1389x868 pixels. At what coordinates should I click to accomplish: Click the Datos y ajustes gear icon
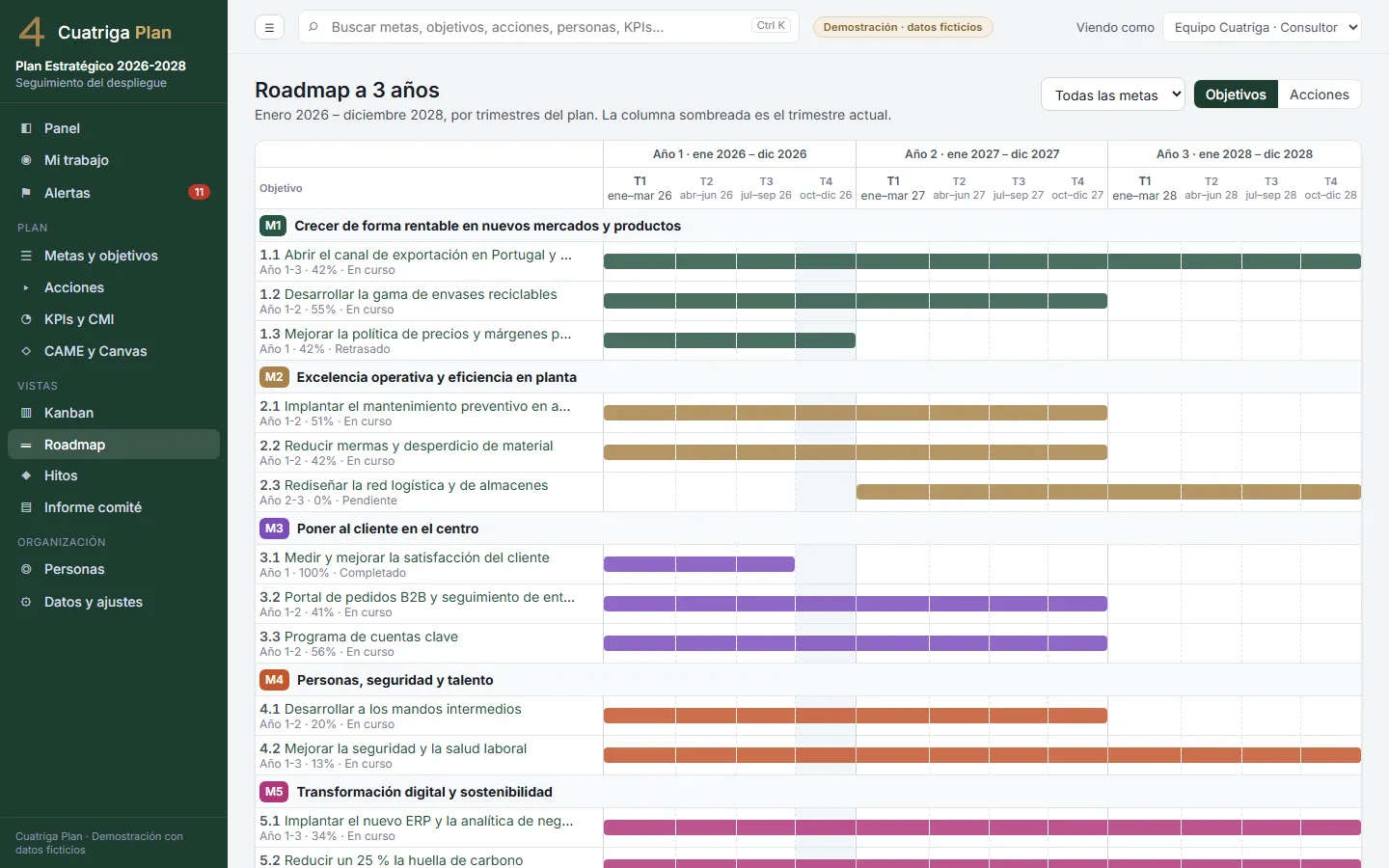coord(26,602)
